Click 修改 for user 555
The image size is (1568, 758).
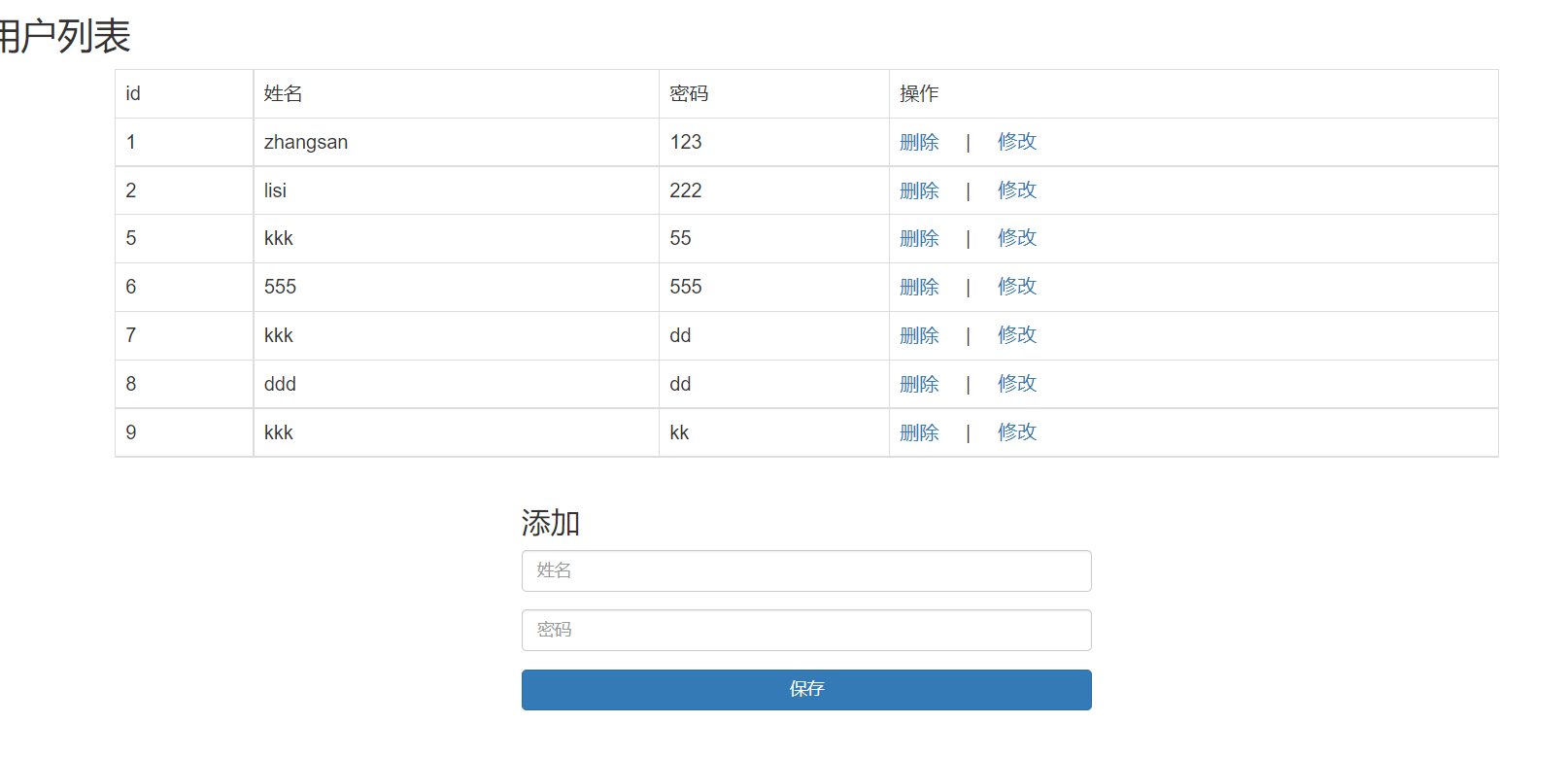click(1016, 287)
